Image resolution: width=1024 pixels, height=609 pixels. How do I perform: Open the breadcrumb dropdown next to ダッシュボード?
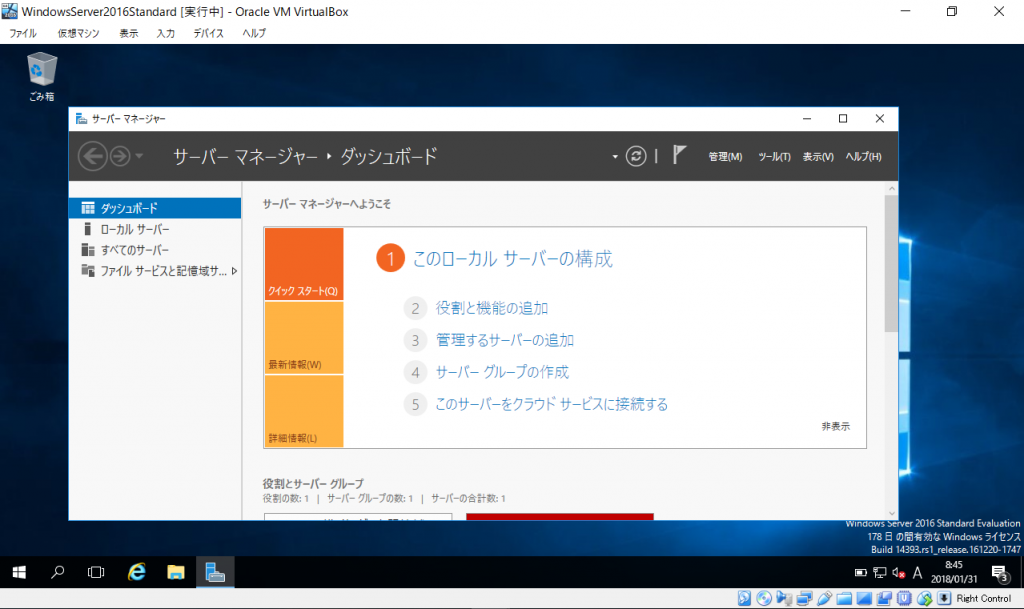[616, 156]
